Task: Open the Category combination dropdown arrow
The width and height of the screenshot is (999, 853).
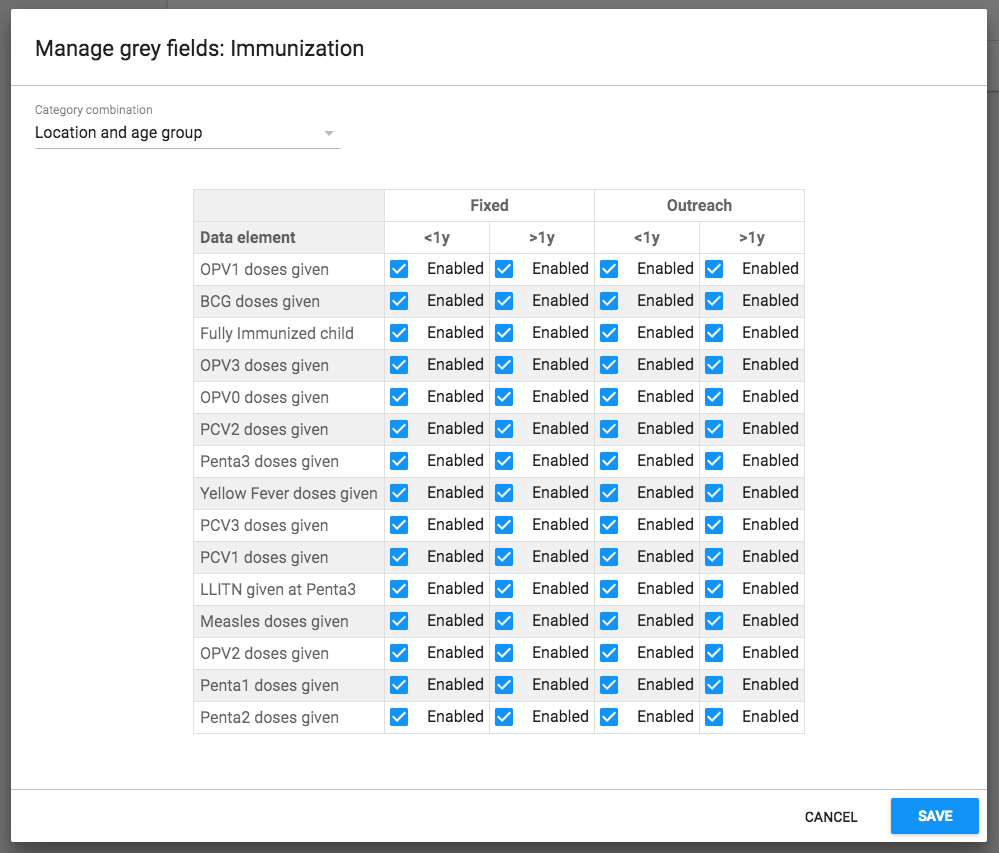Action: pos(329,133)
